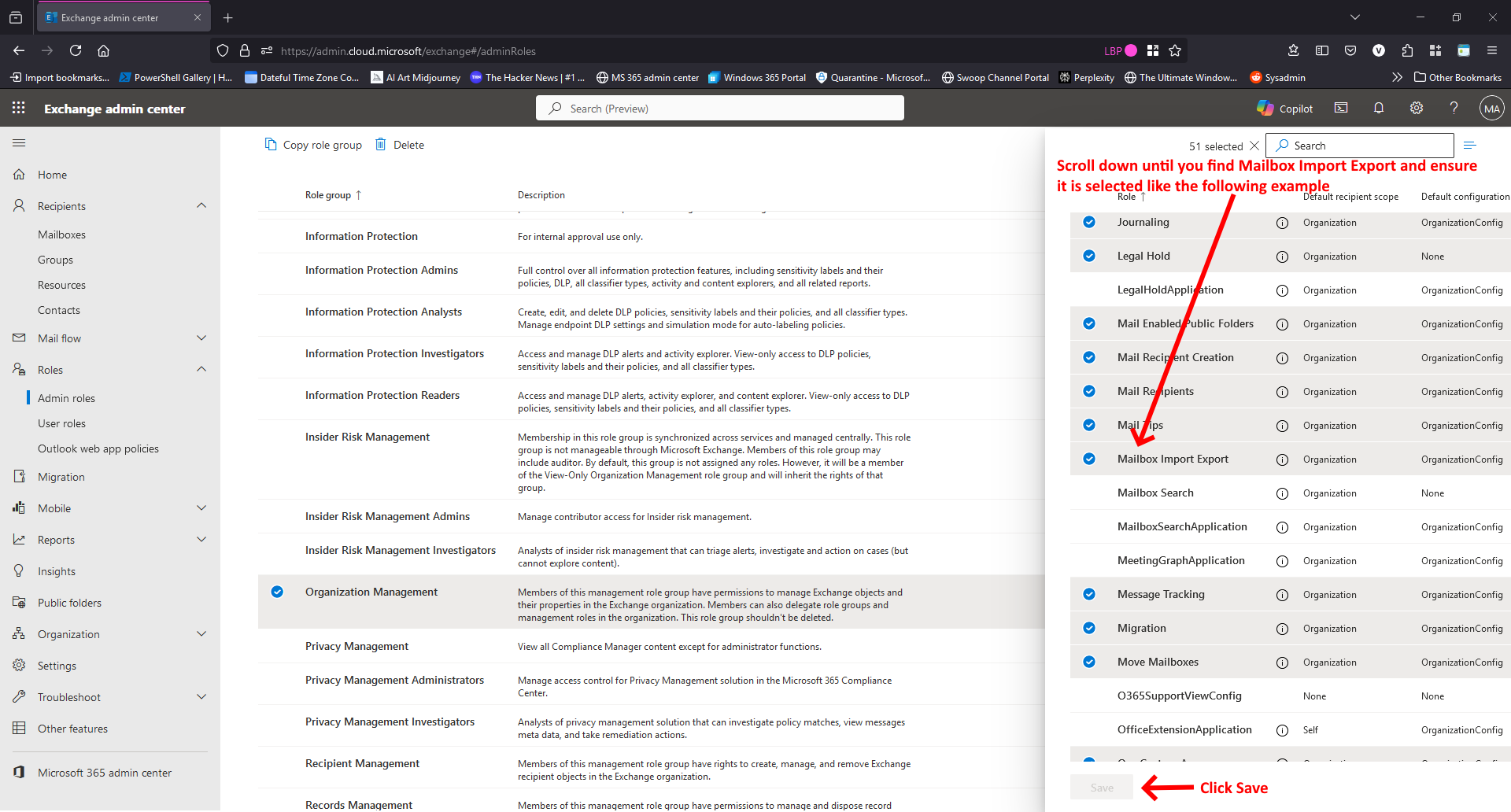Click the help question mark icon
The image size is (1511, 812).
point(1454,108)
